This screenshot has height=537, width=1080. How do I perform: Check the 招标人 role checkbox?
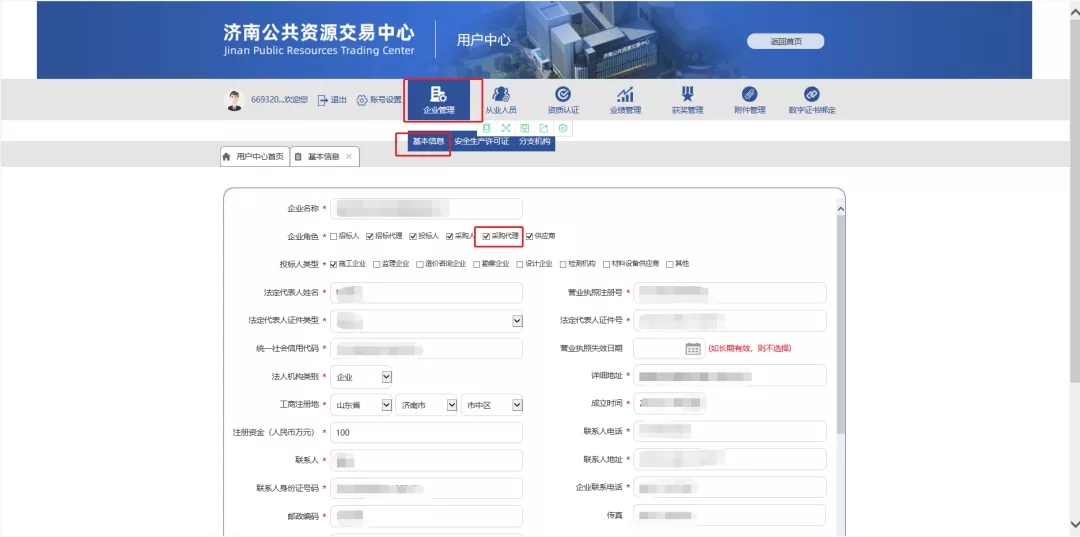(333, 236)
